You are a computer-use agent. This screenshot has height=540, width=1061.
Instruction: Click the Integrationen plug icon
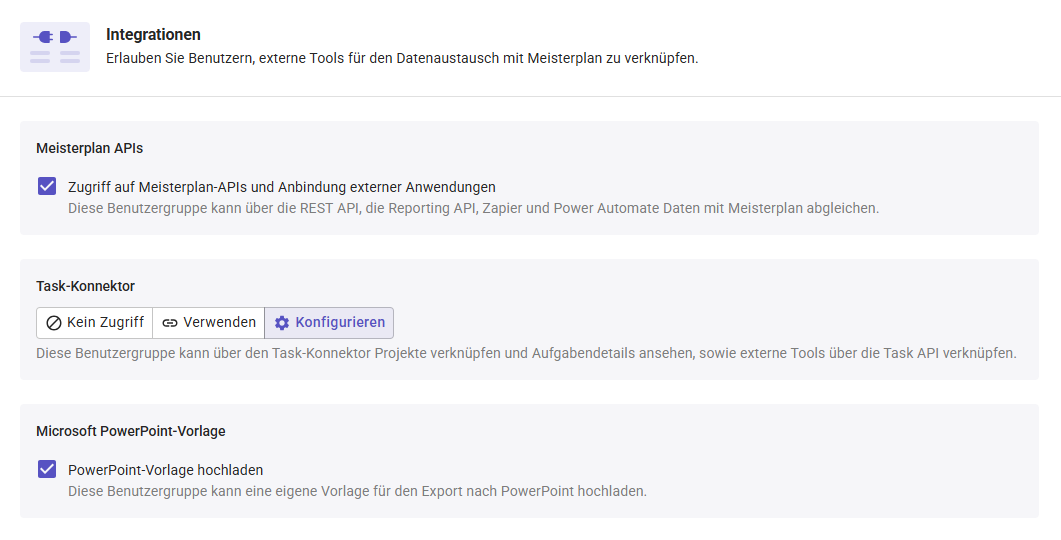tap(55, 47)
